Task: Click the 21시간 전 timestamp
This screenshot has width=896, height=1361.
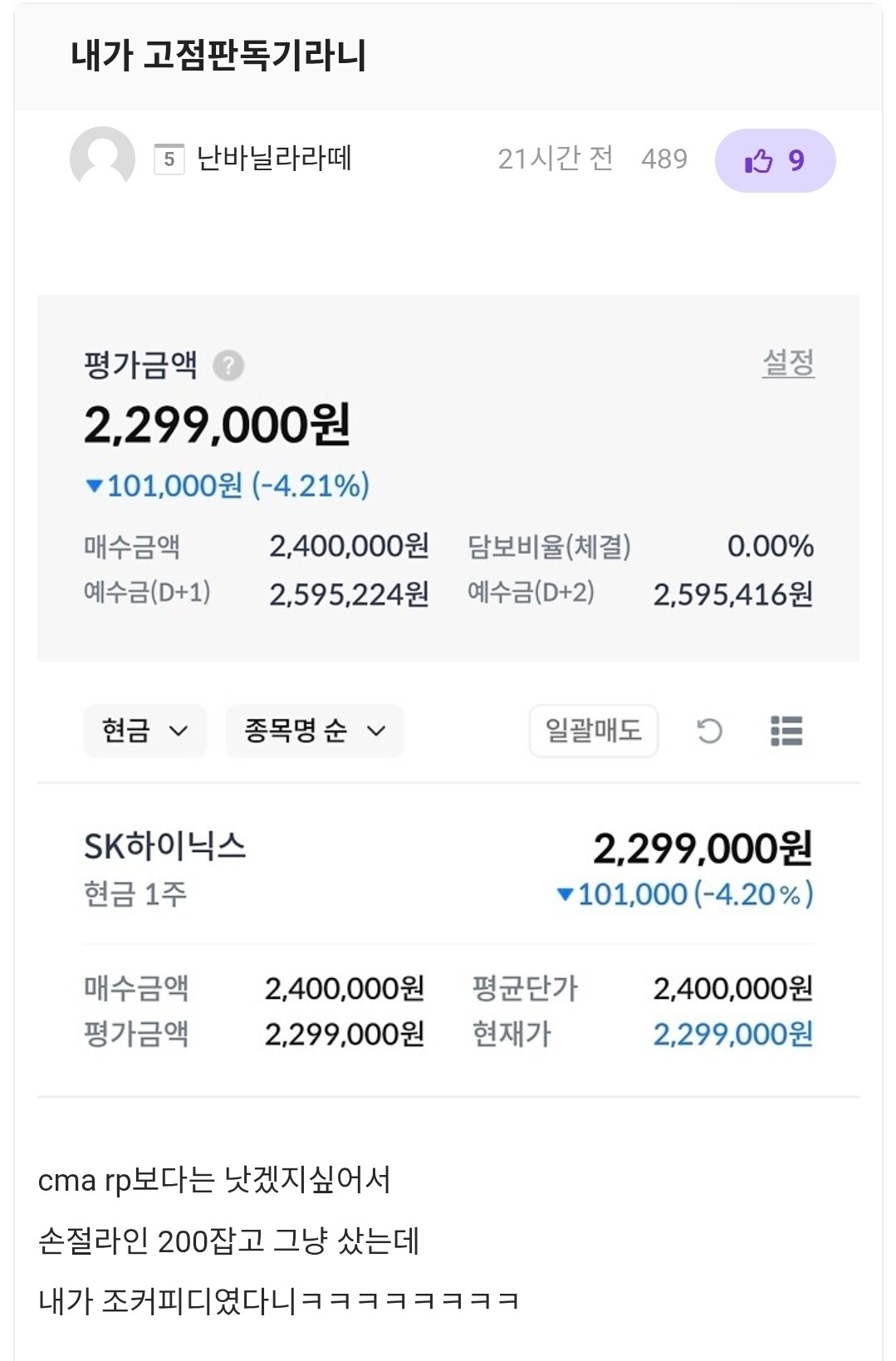Action: (x=555, y=158)
